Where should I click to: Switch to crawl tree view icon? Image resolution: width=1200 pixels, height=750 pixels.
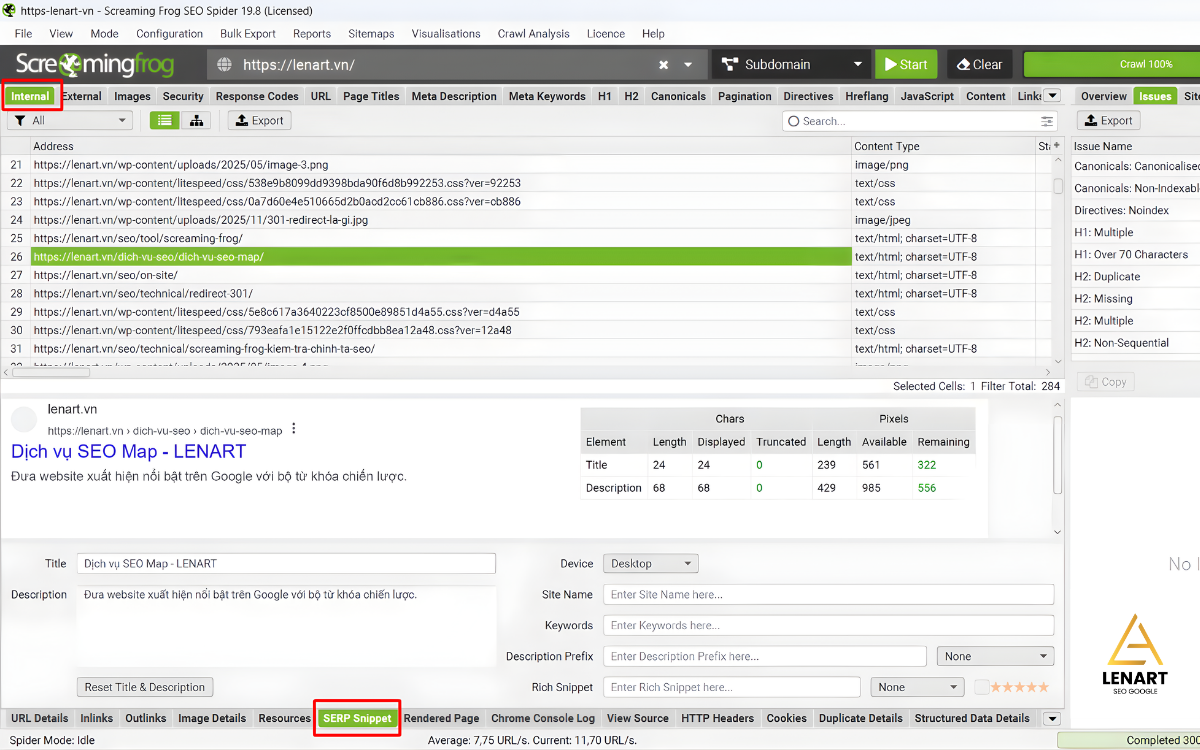point(196,119)
